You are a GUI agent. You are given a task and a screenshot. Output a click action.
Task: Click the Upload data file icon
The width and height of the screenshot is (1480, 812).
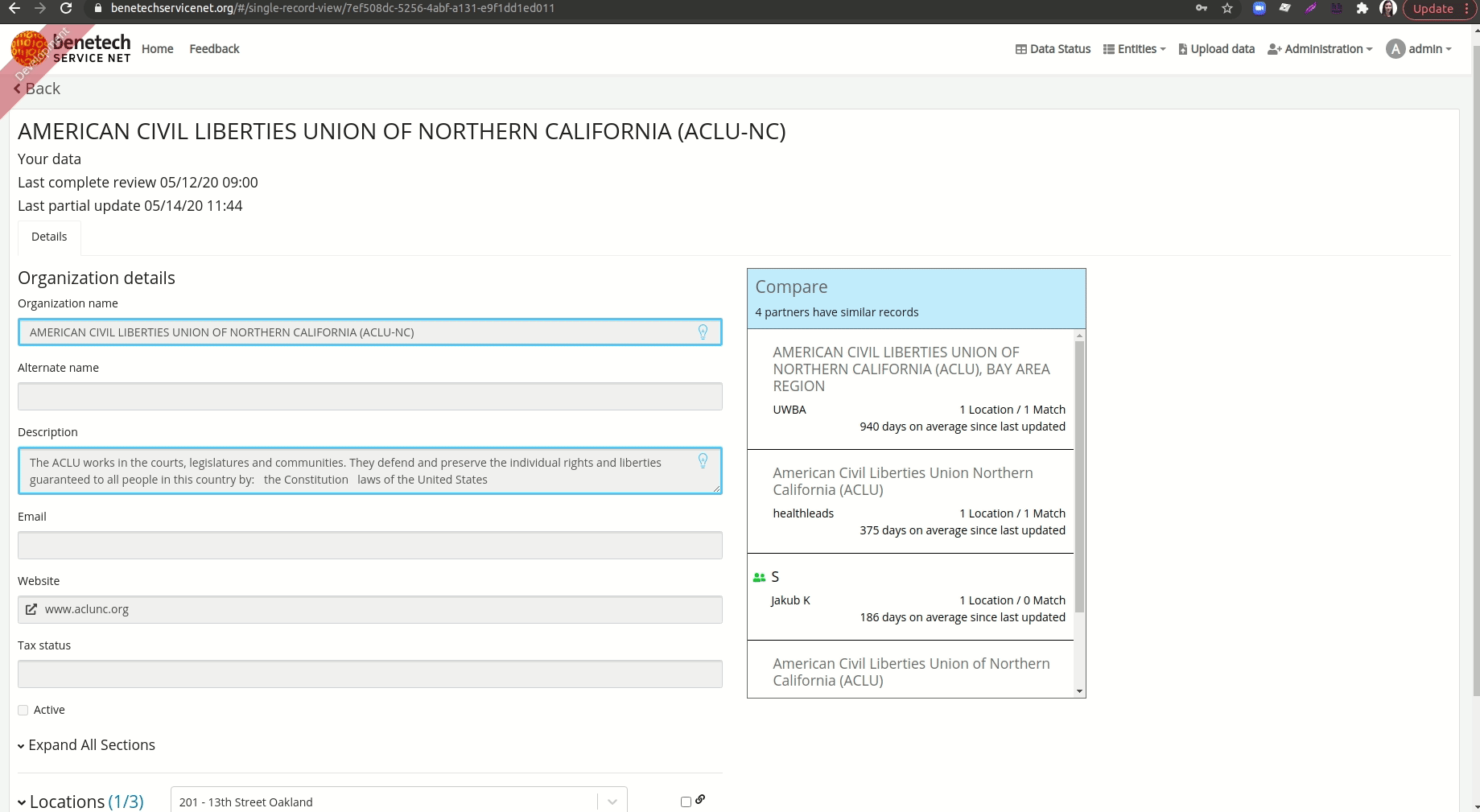(1183, 49)
